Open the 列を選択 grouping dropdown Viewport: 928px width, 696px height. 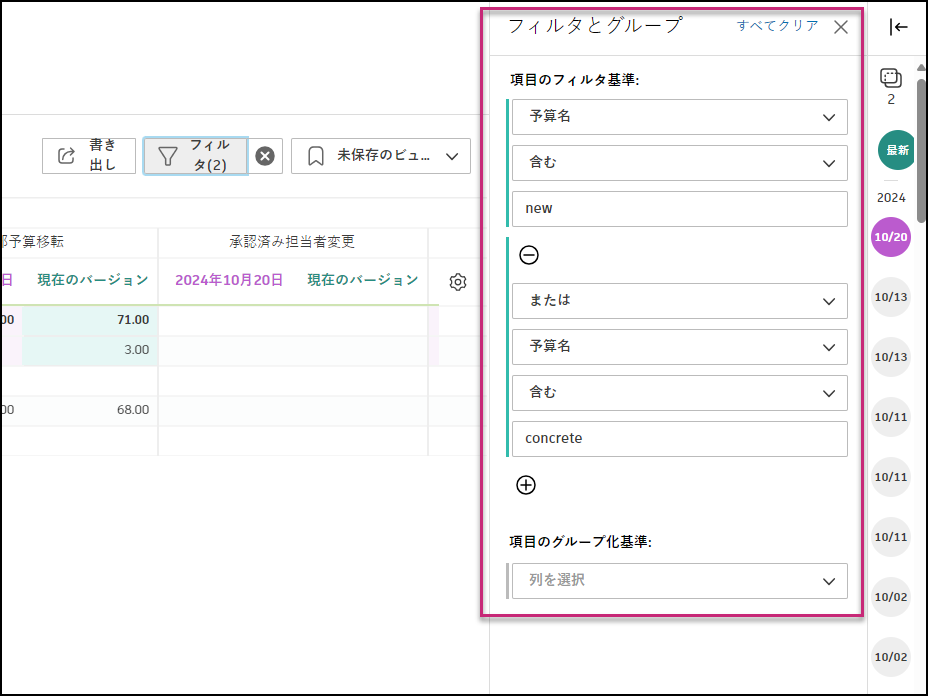point(678,581)
